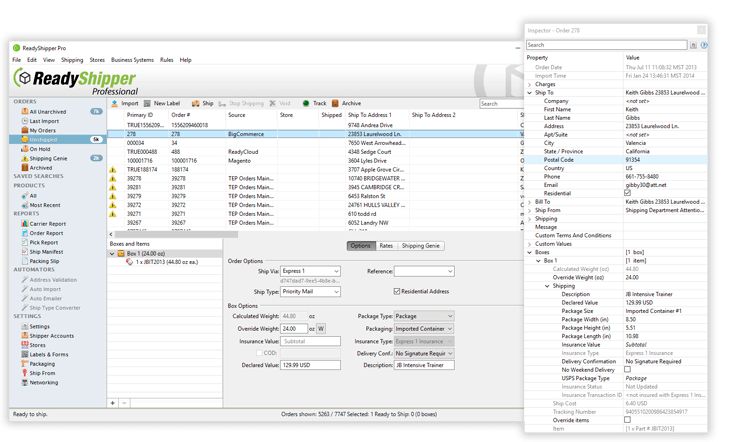Click the Override Weight input field

294,329
